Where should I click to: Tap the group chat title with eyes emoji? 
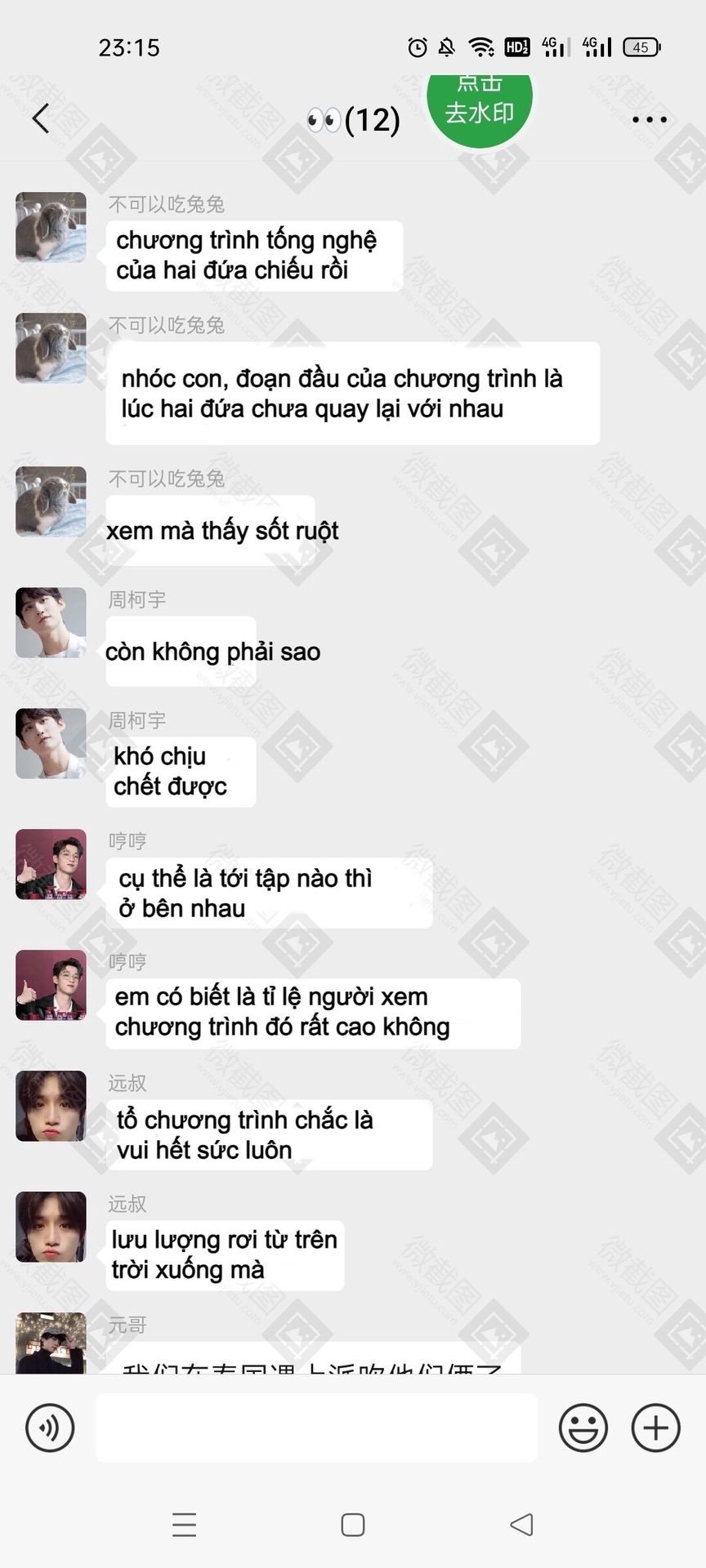click(353, 120)
